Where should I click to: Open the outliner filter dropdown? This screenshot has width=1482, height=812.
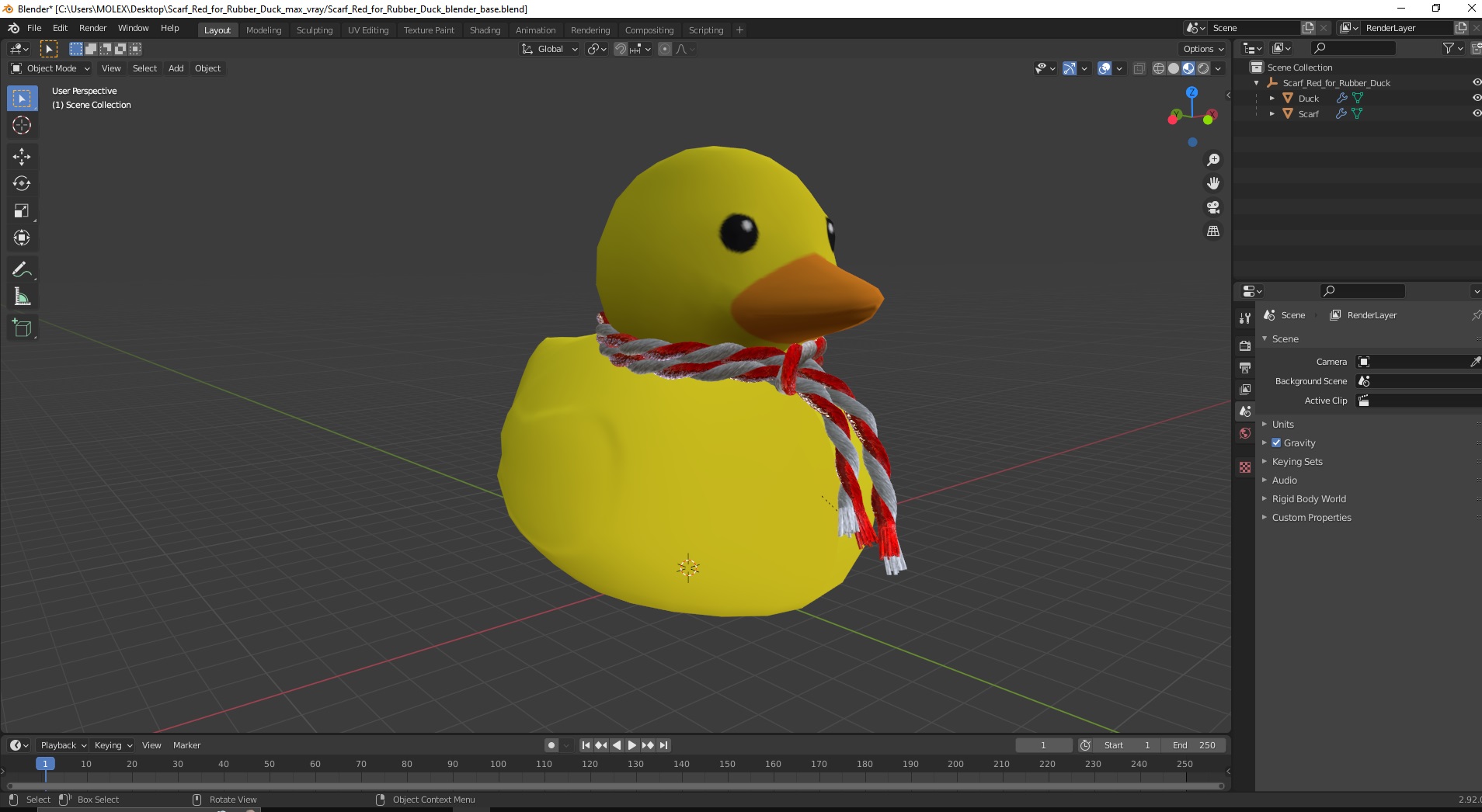1452,48
